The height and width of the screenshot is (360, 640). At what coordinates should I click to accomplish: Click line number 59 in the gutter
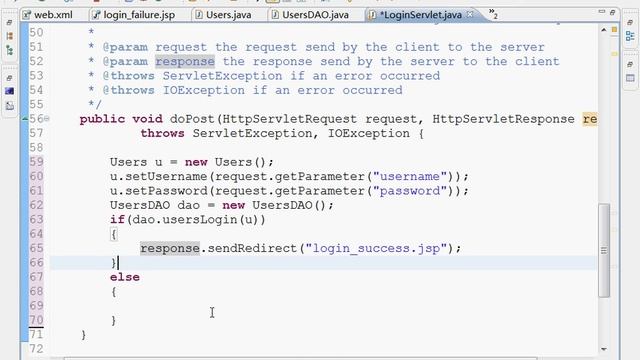(x=36, y=162)
